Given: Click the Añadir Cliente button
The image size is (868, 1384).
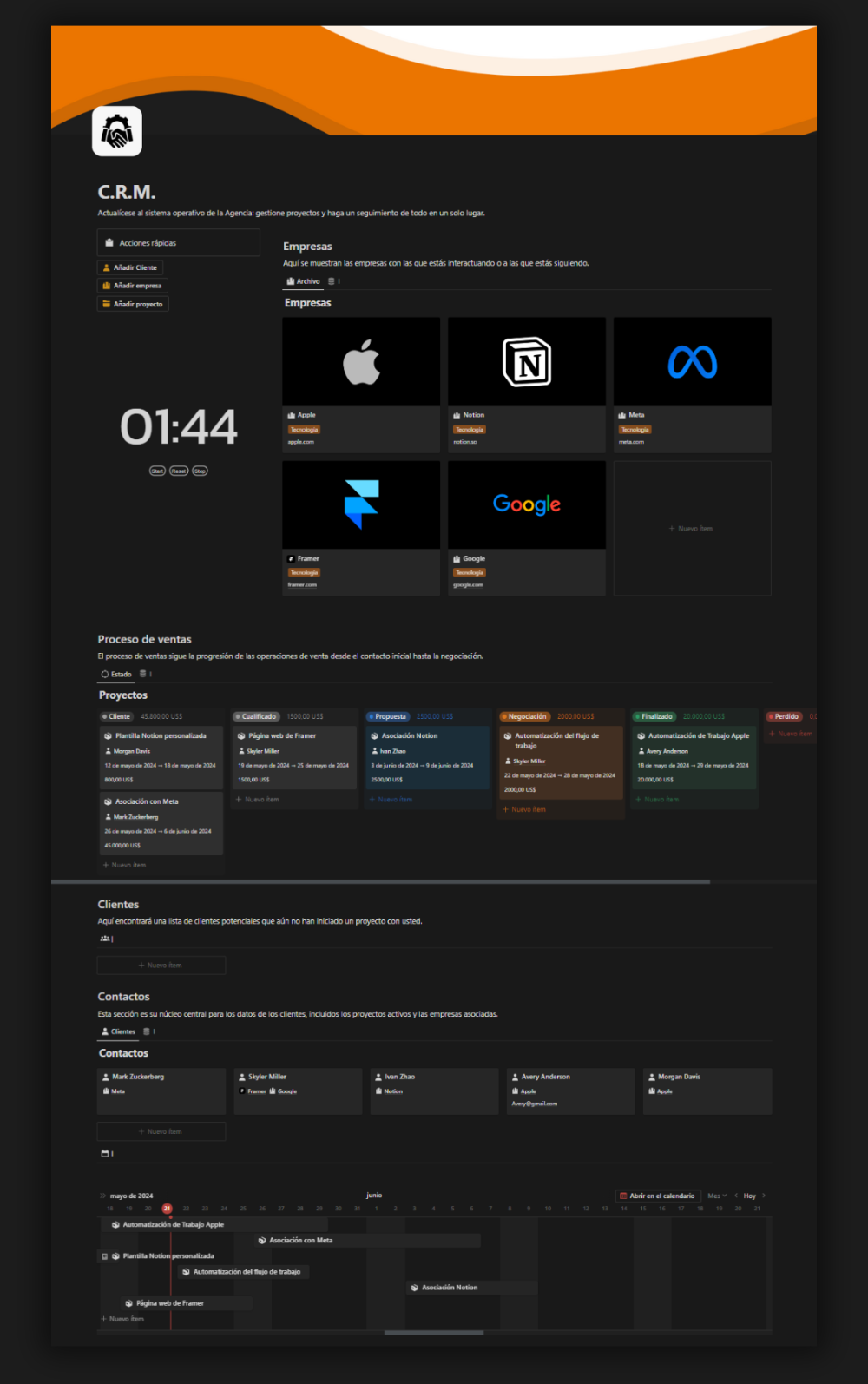Looking at the screenshot, I should pos(130,267).
